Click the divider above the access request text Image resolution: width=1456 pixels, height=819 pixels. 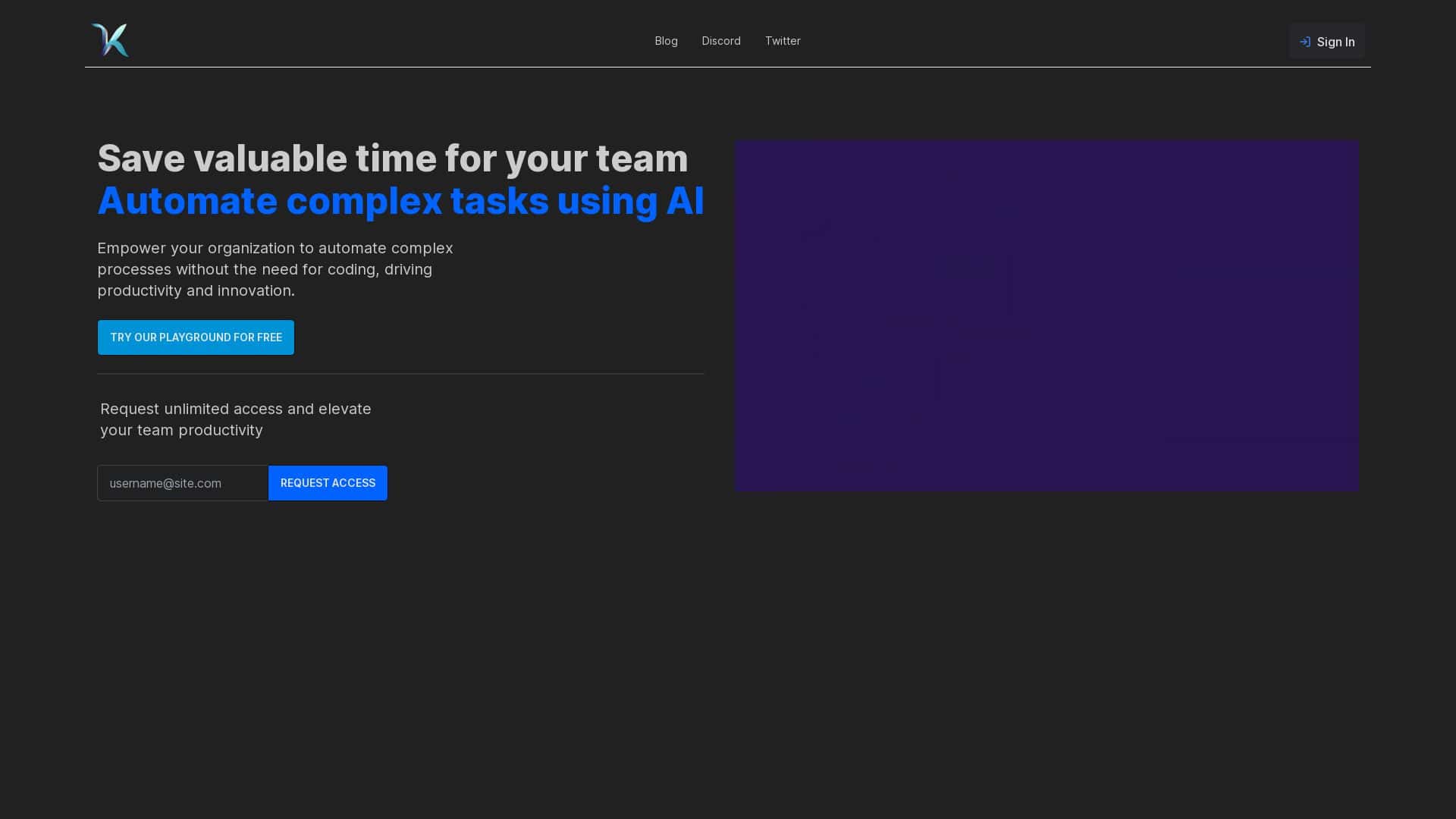400,373
